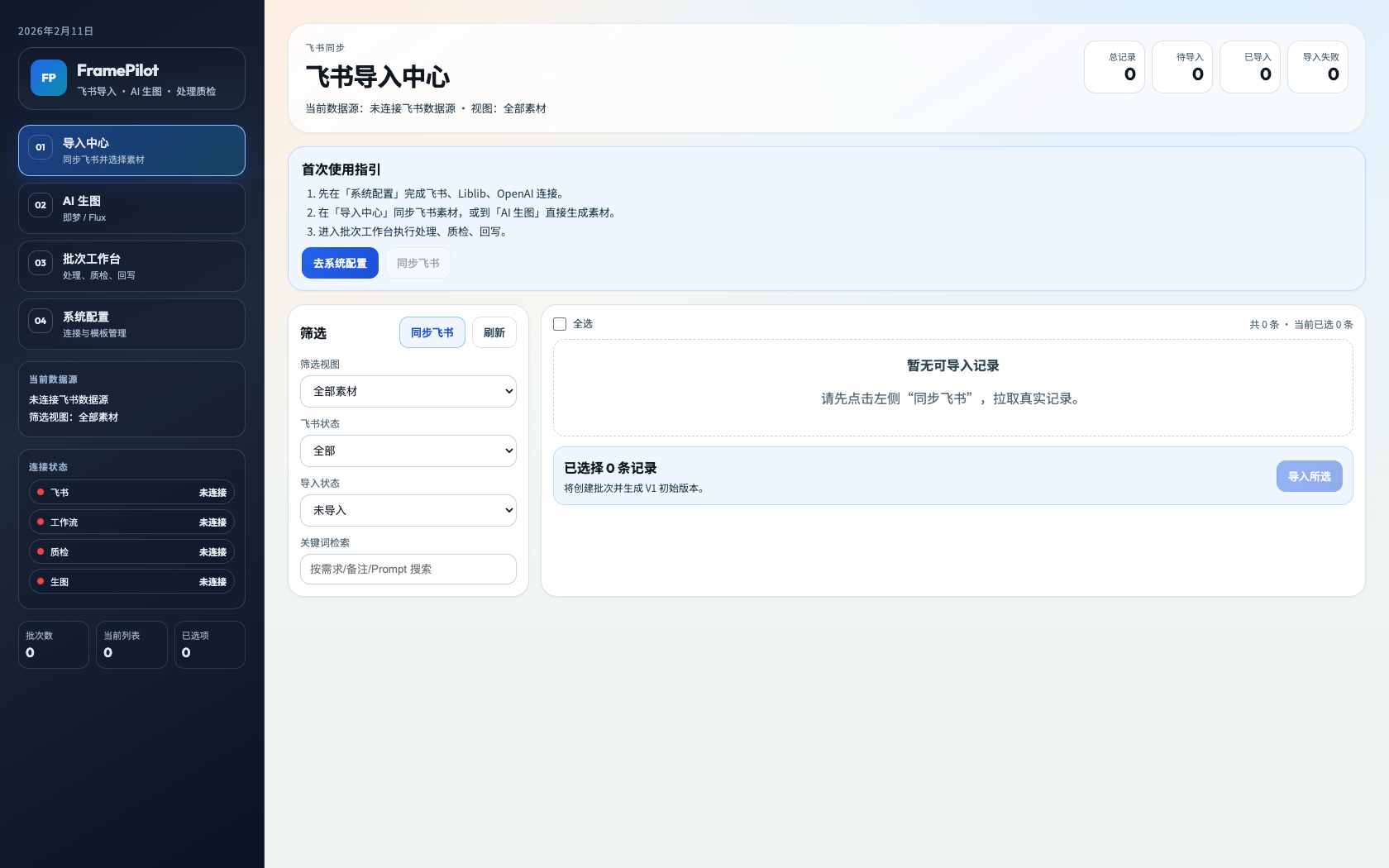1389x868 pixels.
Task: Click the 按需求/备注/Prompt 搜索 input field
Action: [408, 569]
